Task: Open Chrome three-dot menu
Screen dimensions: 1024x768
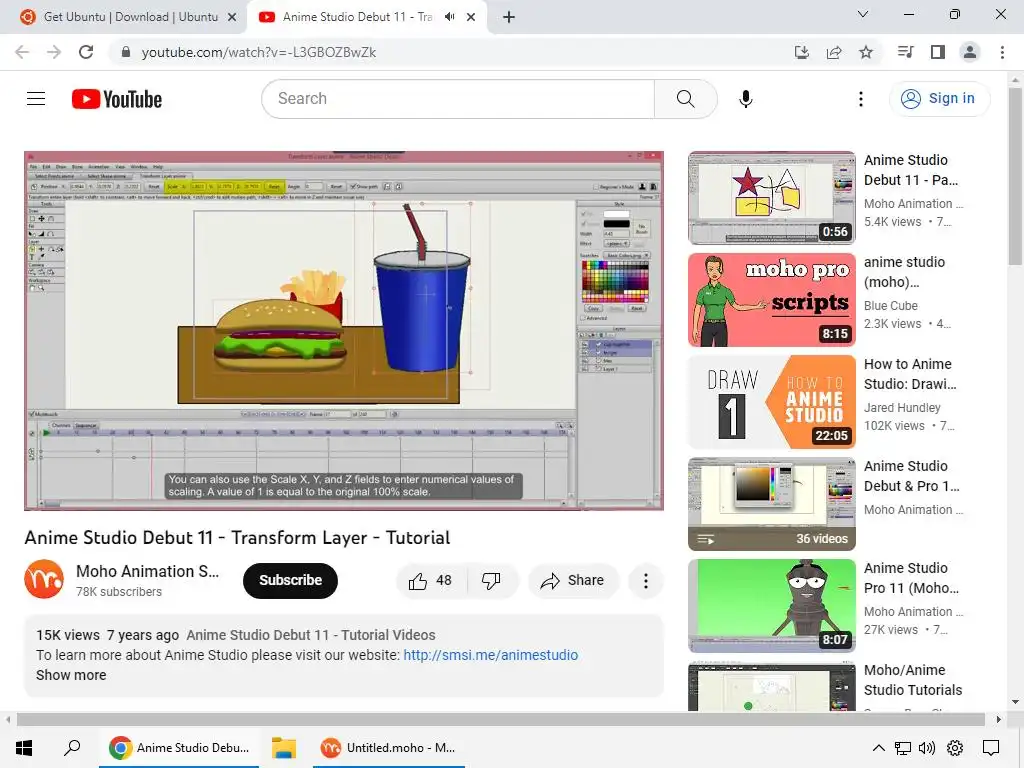Action: pos(1002,52)
